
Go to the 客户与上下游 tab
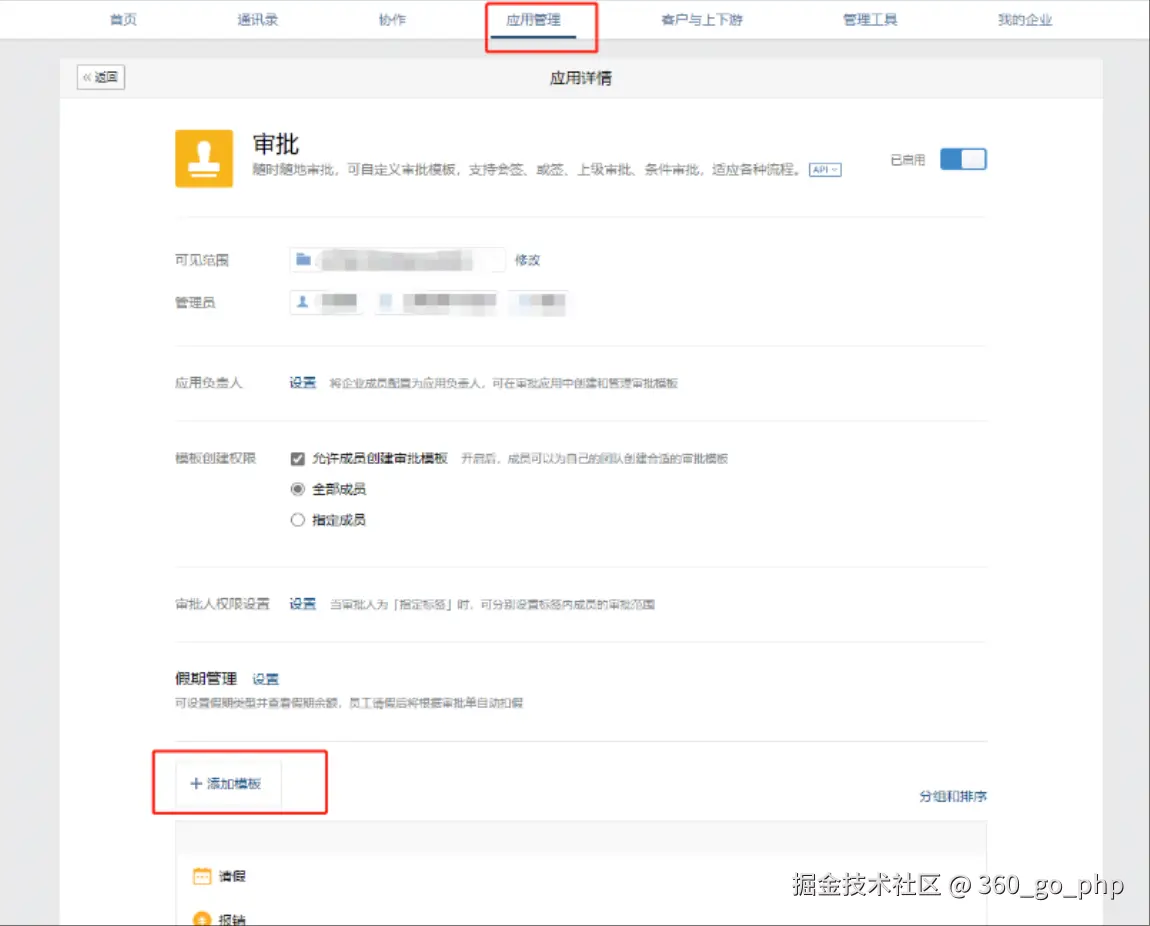click(x=702, y=20)
